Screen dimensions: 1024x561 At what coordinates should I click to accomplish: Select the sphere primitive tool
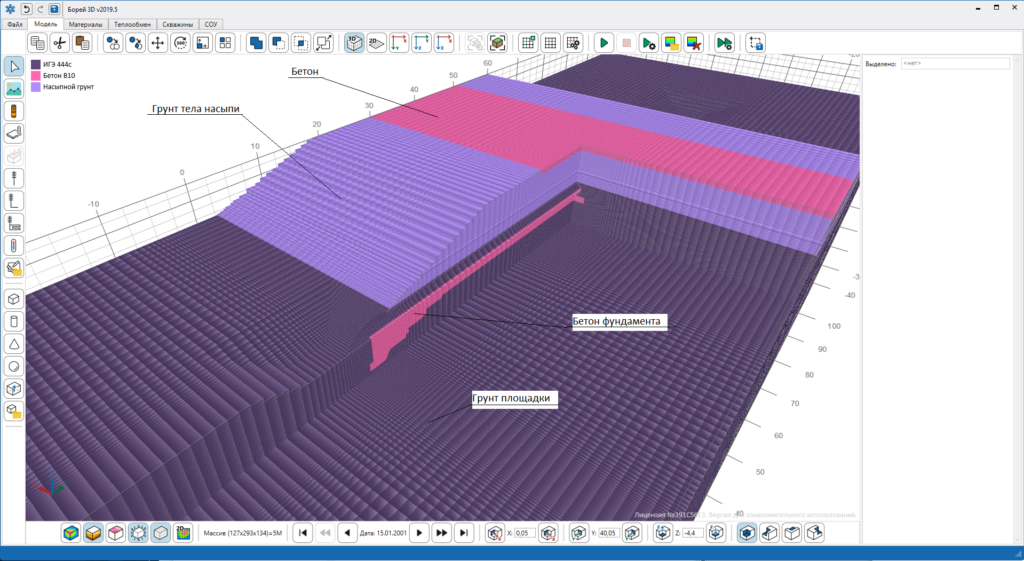(x=14, y=366)
